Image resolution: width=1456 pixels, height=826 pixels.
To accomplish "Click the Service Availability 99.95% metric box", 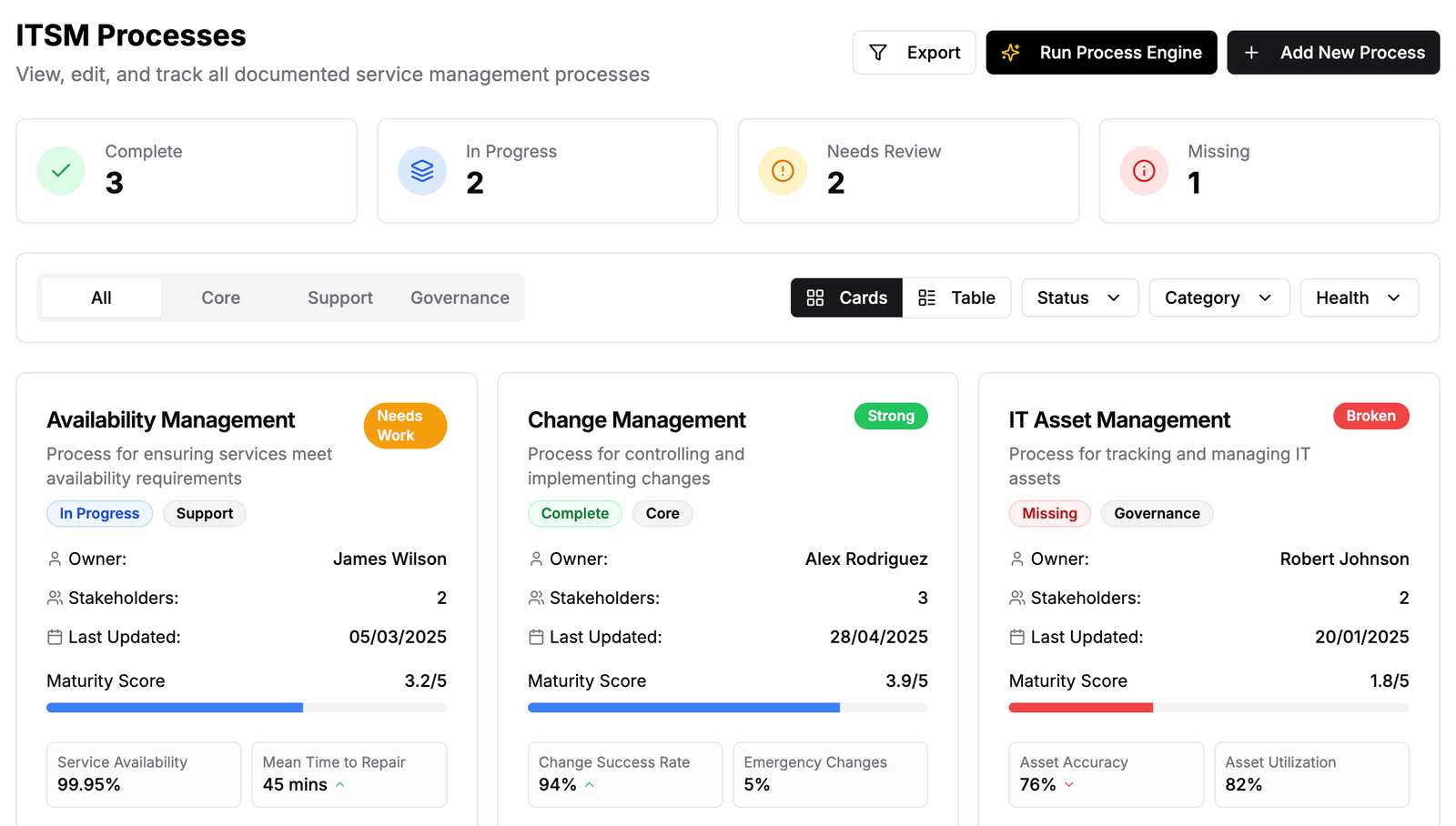I will point(144,774).
